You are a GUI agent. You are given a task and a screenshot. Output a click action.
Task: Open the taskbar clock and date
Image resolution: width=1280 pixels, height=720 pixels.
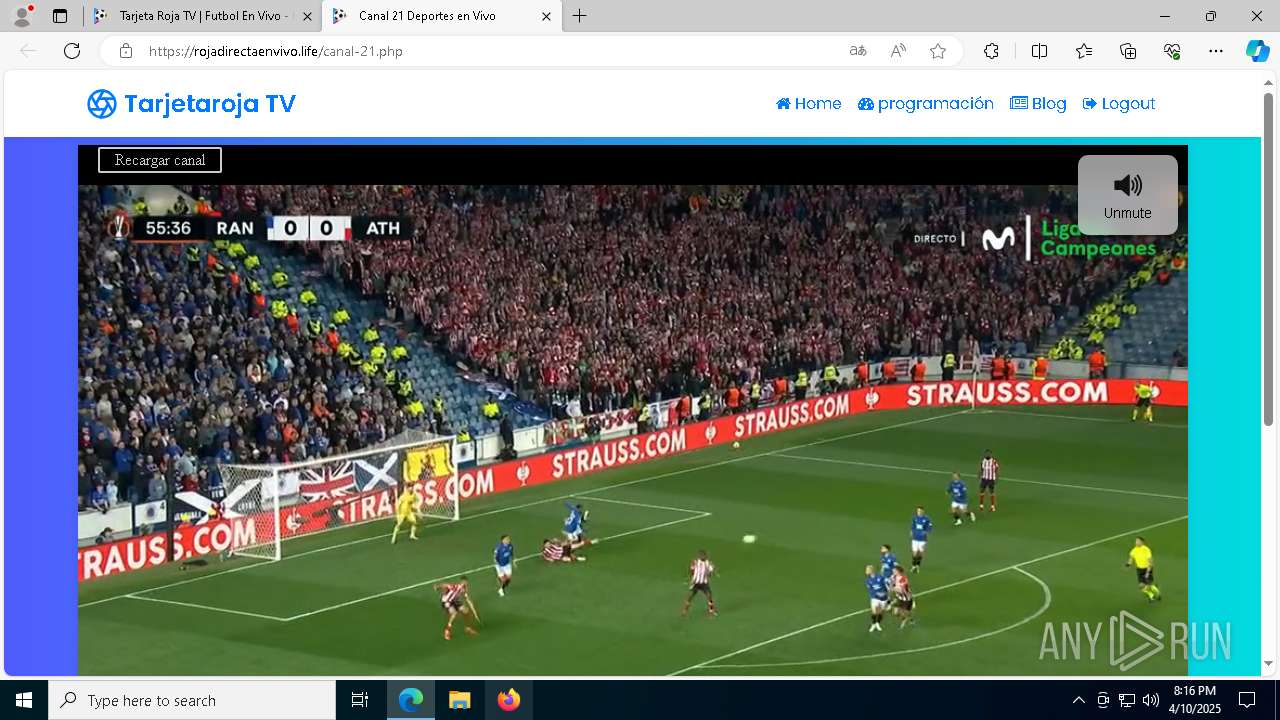pyautogui.click(x=1196, y=700)
